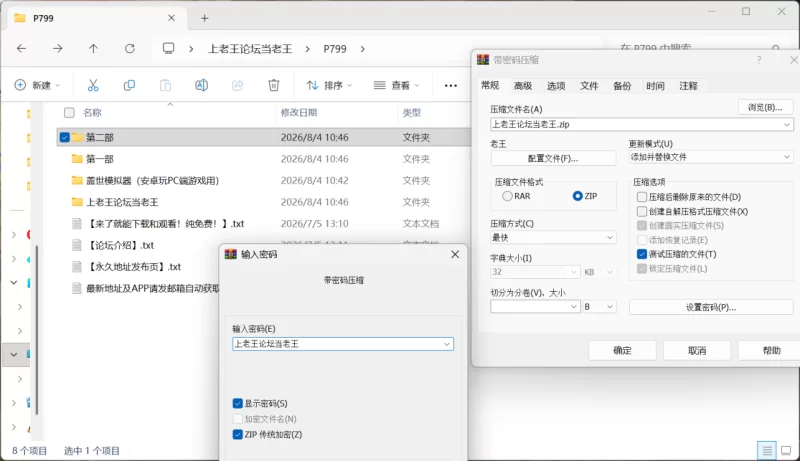
Task: Click the This PC monitor icon in address bar
Action: point(168,48)
